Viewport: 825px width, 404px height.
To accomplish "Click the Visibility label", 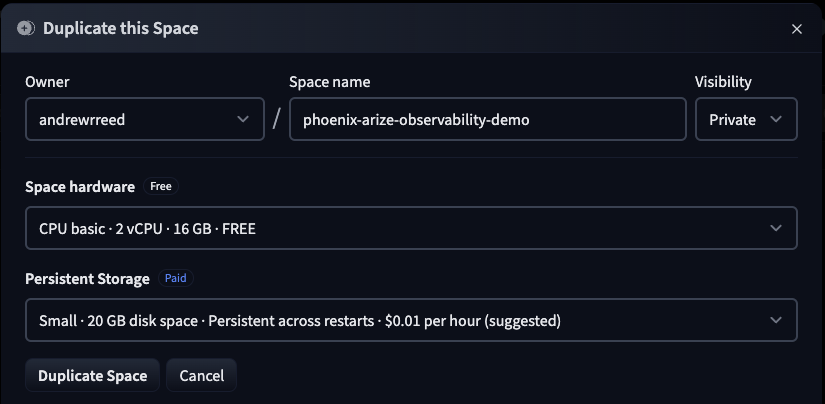I will [x=723, y=82].
